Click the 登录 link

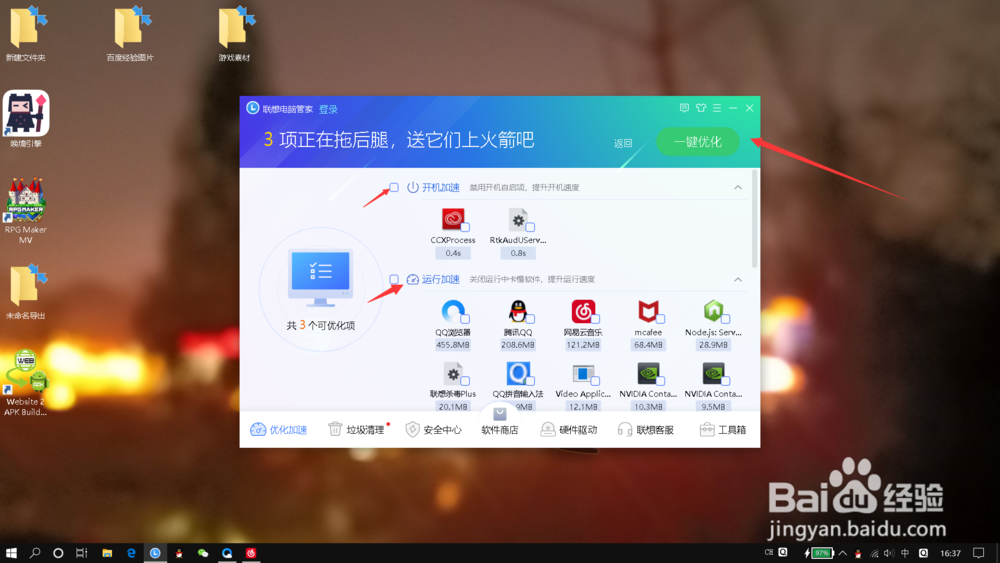[328, 109]
